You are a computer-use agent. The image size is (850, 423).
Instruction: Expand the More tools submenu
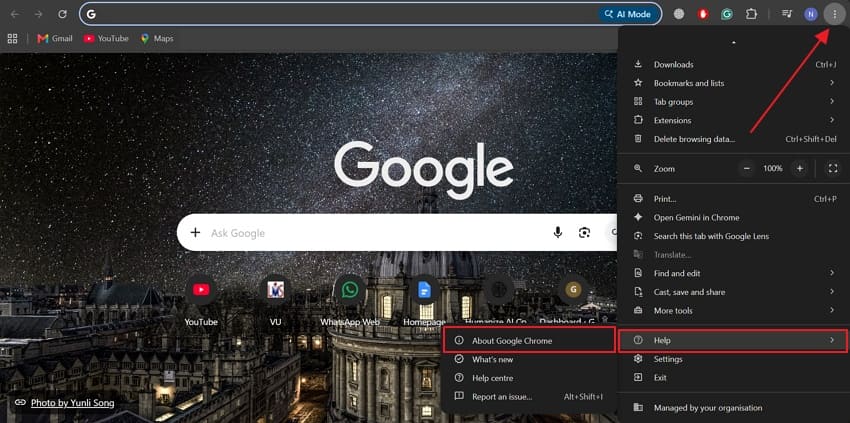(x=735, y=310)
